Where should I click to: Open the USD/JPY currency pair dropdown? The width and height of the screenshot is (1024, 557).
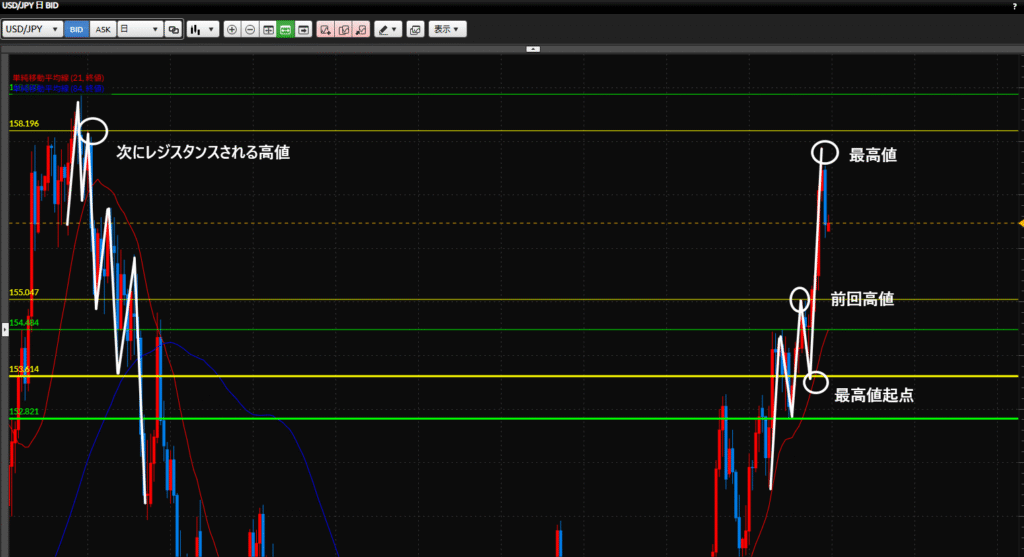(32, 30)
